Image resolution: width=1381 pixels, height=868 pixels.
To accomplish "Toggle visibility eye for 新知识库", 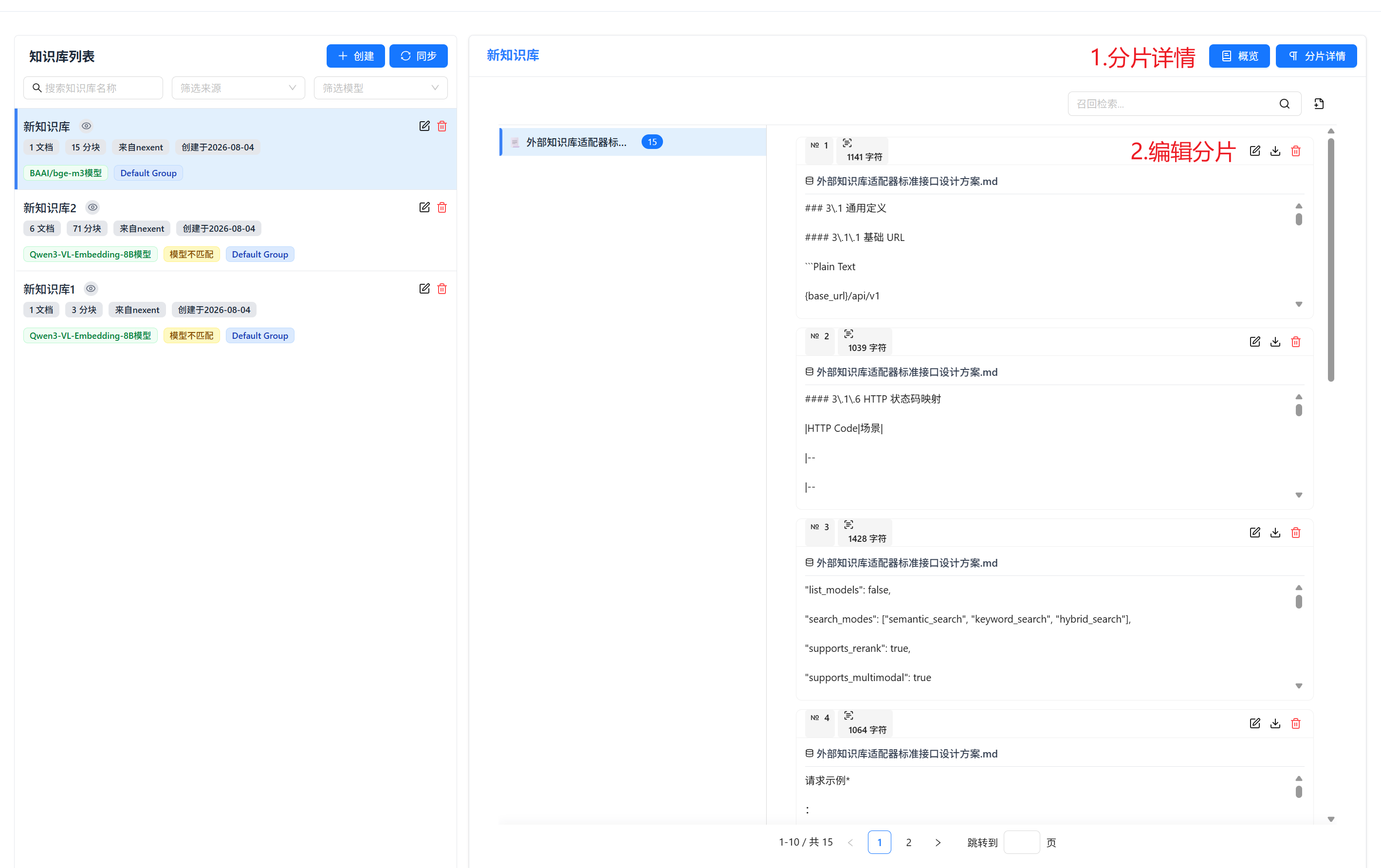I will coord(86,126).
